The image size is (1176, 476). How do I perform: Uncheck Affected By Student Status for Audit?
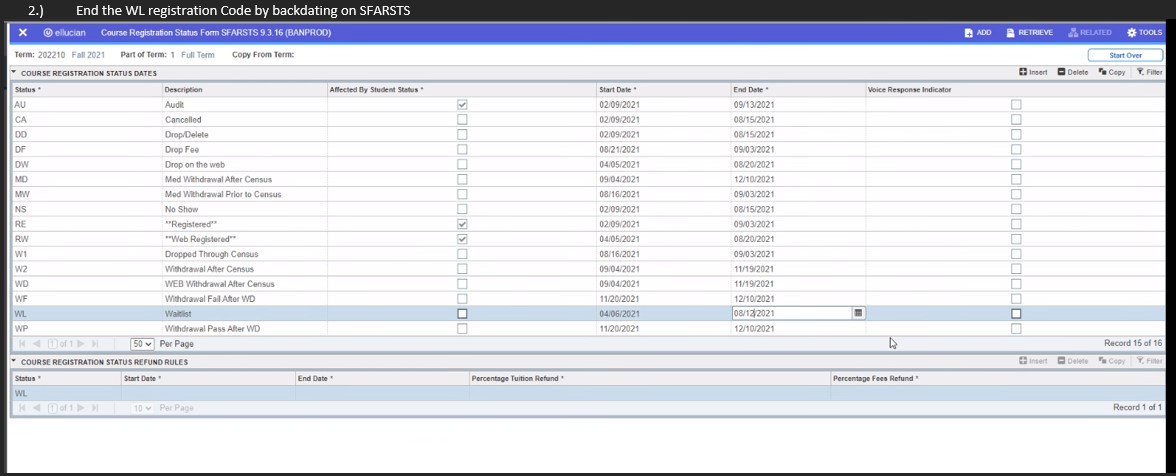point(461,104)
